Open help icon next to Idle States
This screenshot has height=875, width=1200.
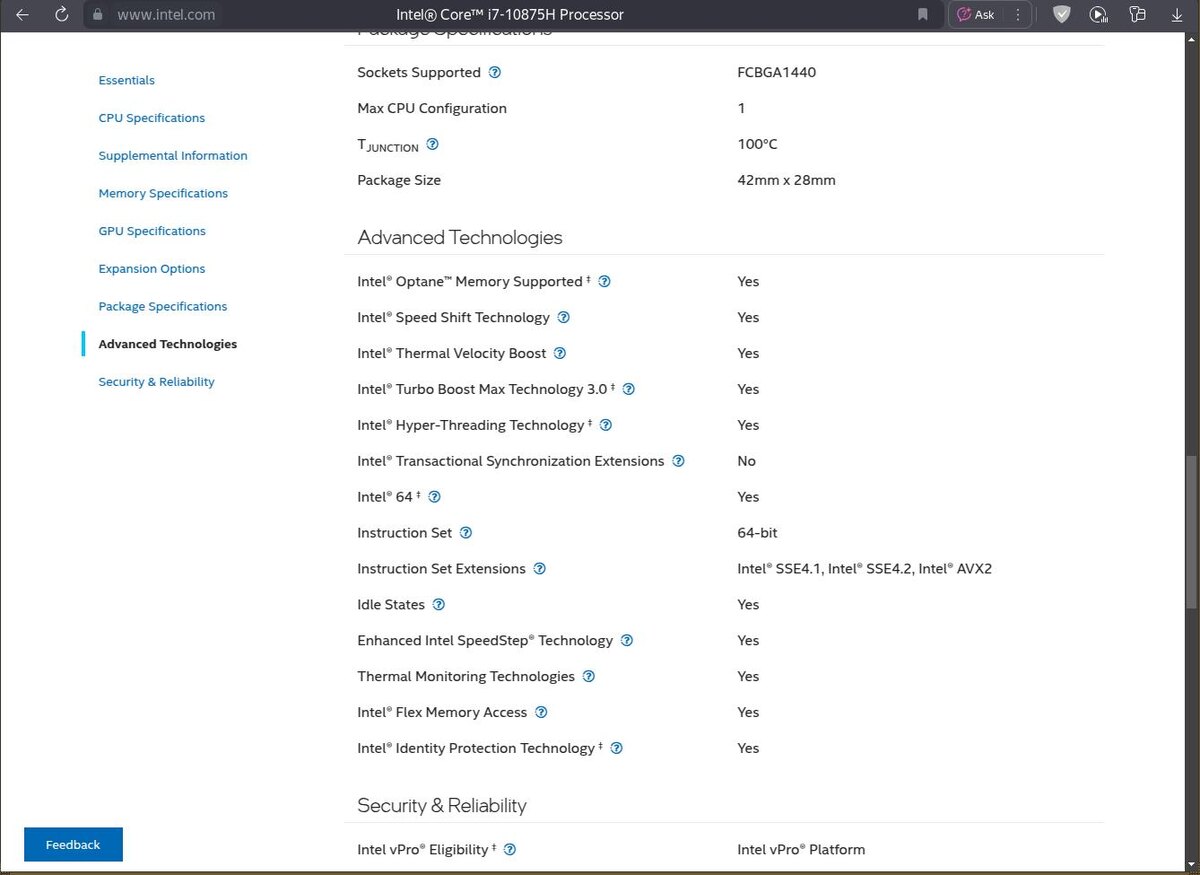click(x=438, y=605)
